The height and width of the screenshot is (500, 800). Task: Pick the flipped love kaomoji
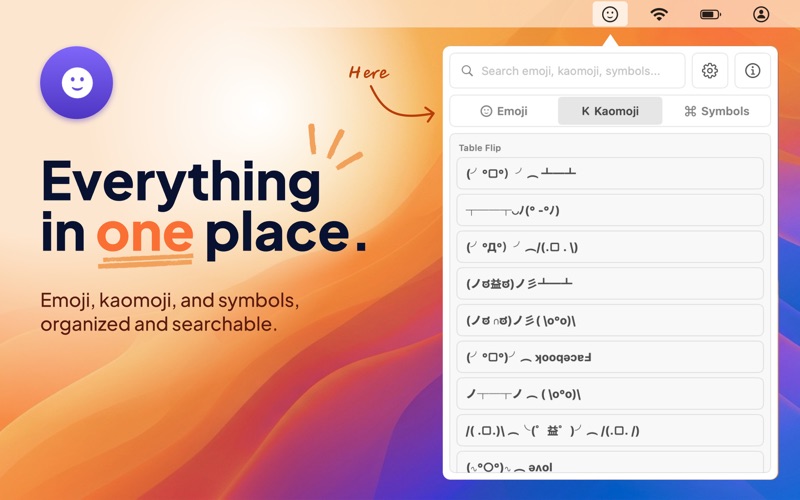pyautogui.click(x=610, y=462)
